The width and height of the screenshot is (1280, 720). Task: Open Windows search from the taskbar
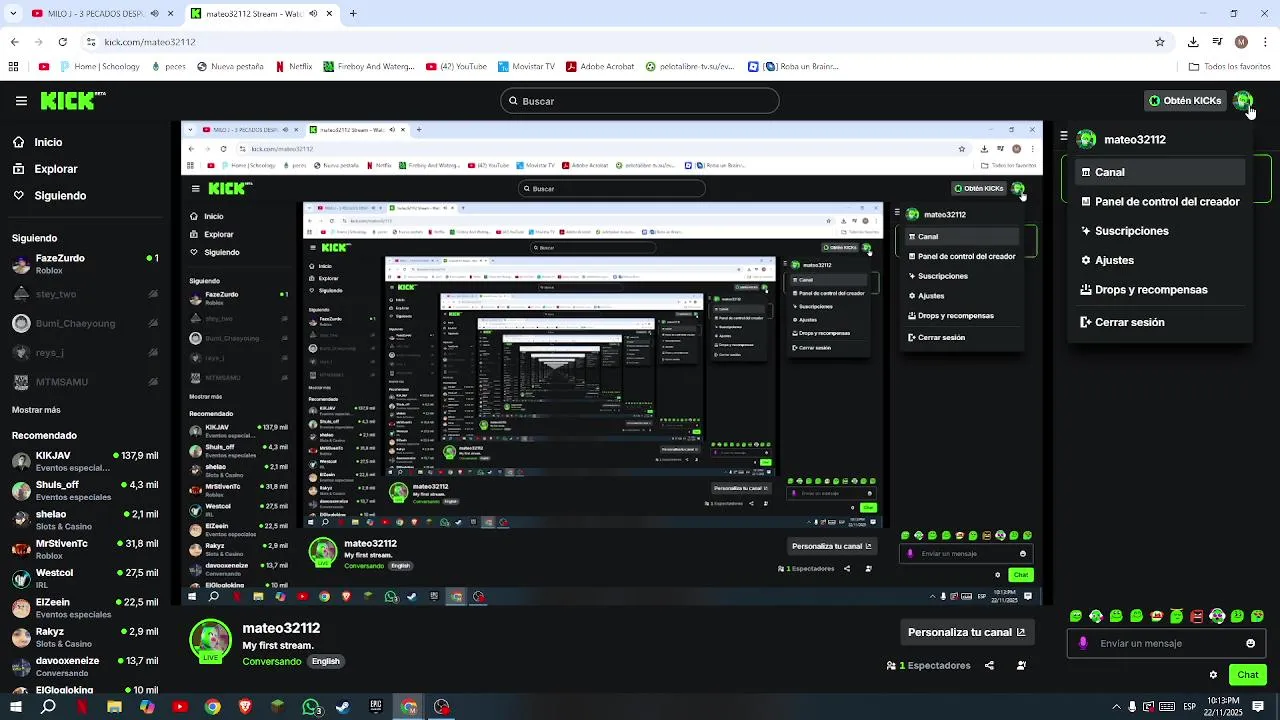click(x=48, y=707)
